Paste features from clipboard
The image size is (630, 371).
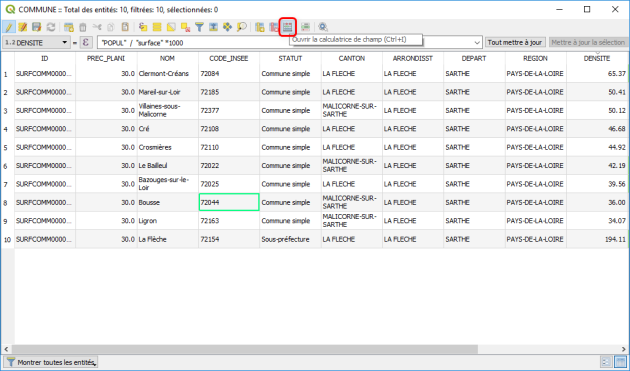pos(125,27)
